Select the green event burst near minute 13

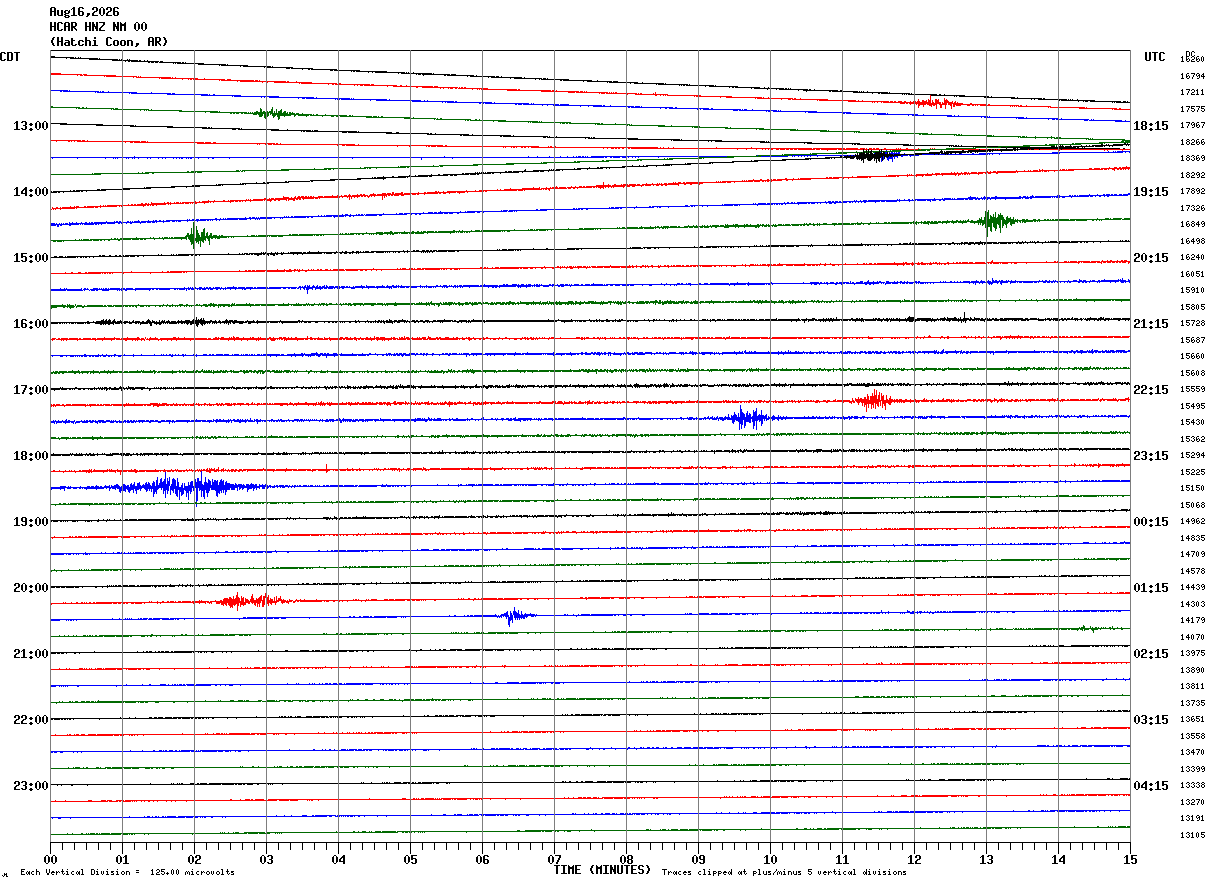coord(995,221)
